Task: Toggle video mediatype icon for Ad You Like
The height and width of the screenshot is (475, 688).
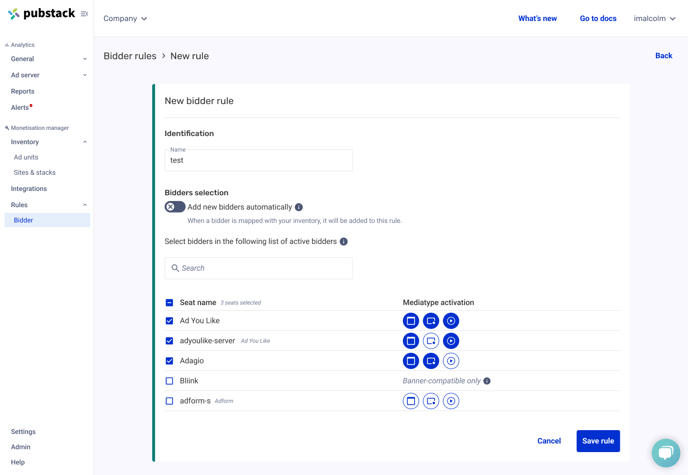Action: [x=451, y=321]
